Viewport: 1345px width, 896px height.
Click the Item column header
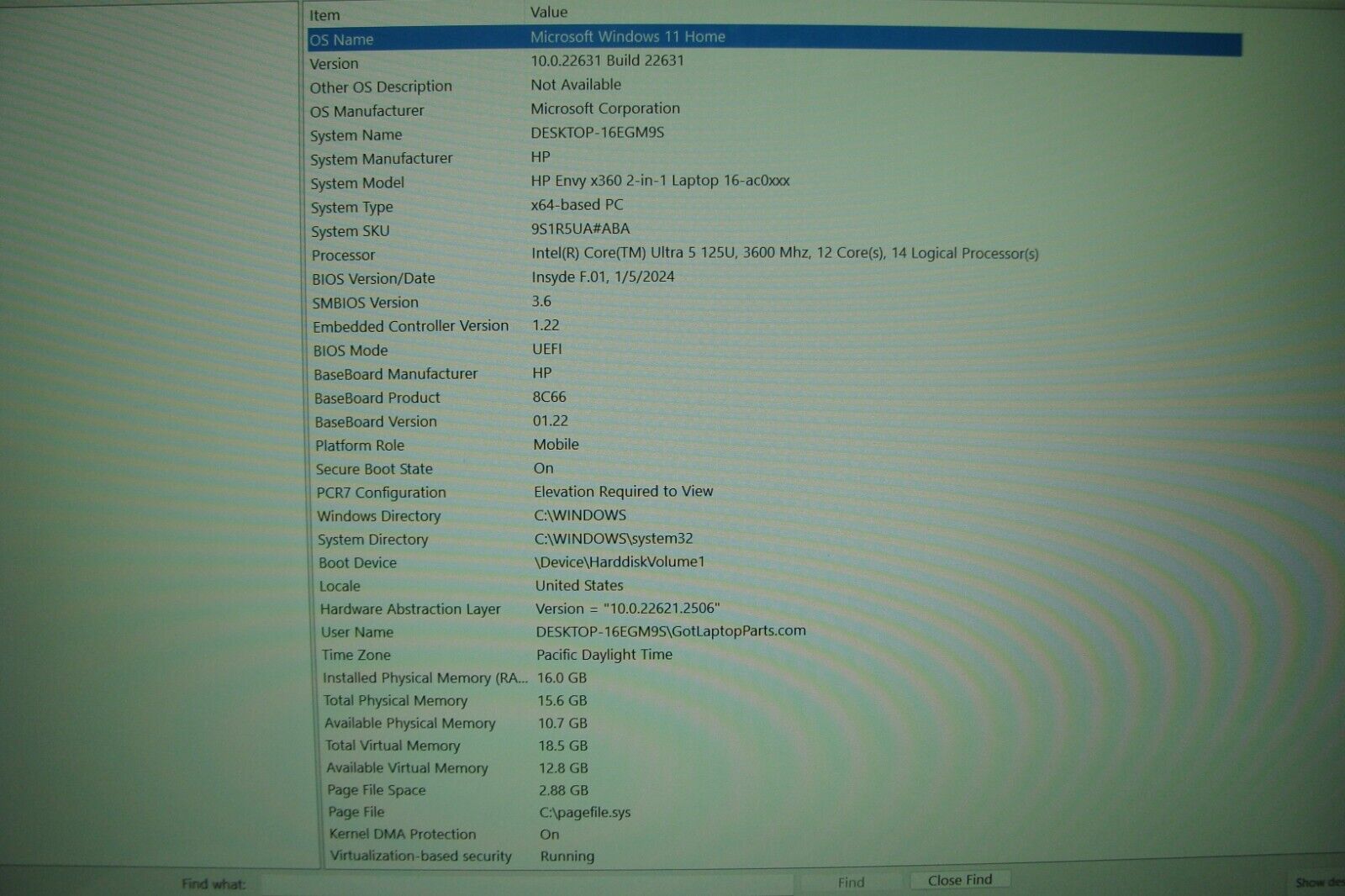[324, 15]
